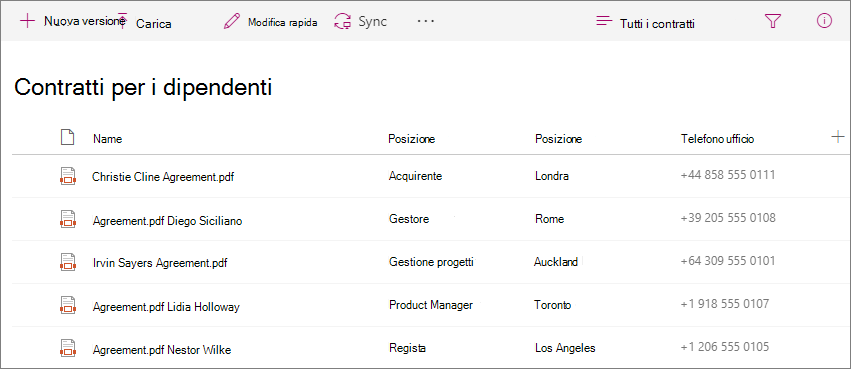This screenshot has width=851, height=369.
Task: Click the plus icon for Nuova versione
Action: point(27,21)
